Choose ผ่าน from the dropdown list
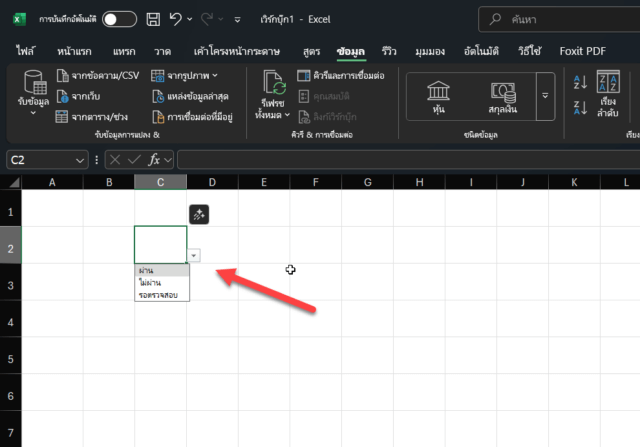This screenshot has height=447, width=640. (162, 270)
